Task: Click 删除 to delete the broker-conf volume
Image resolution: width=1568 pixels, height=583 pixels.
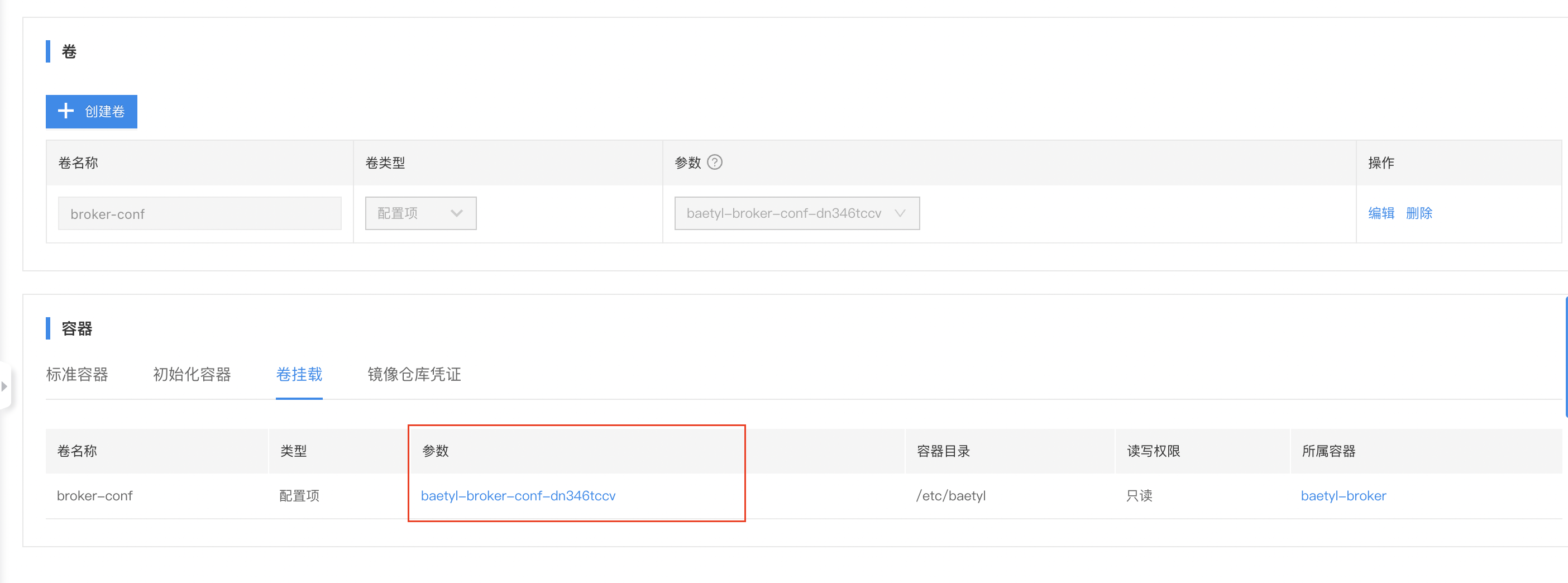Action: pyautogui.click(x=1419, y=213)
